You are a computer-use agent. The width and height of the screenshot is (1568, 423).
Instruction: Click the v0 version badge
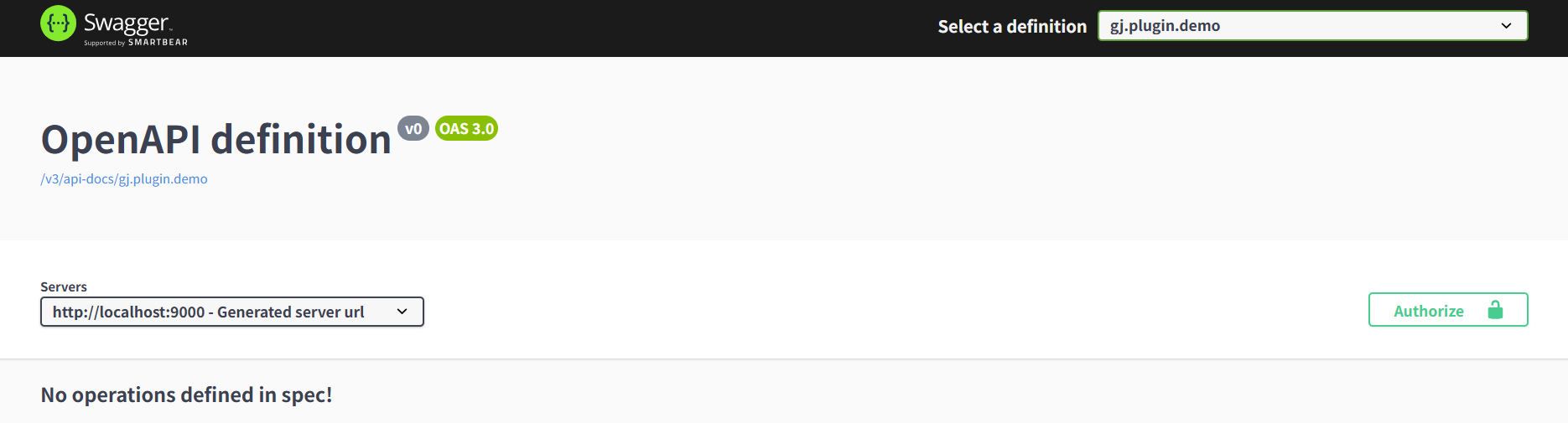tap(413, 128)
